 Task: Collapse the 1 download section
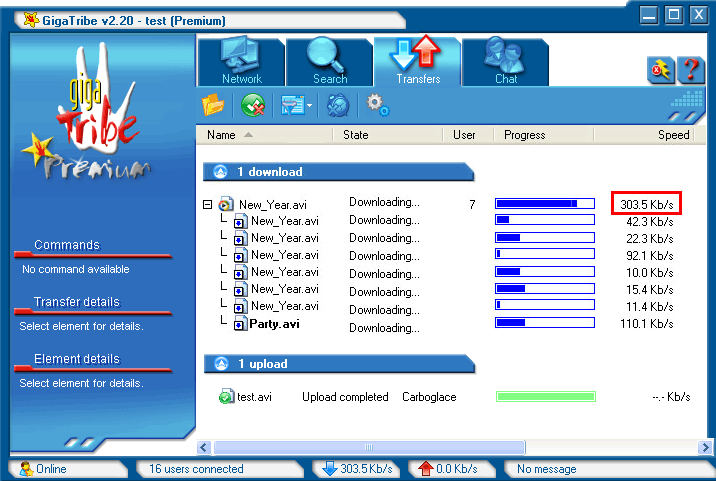(x=221, y=172)
